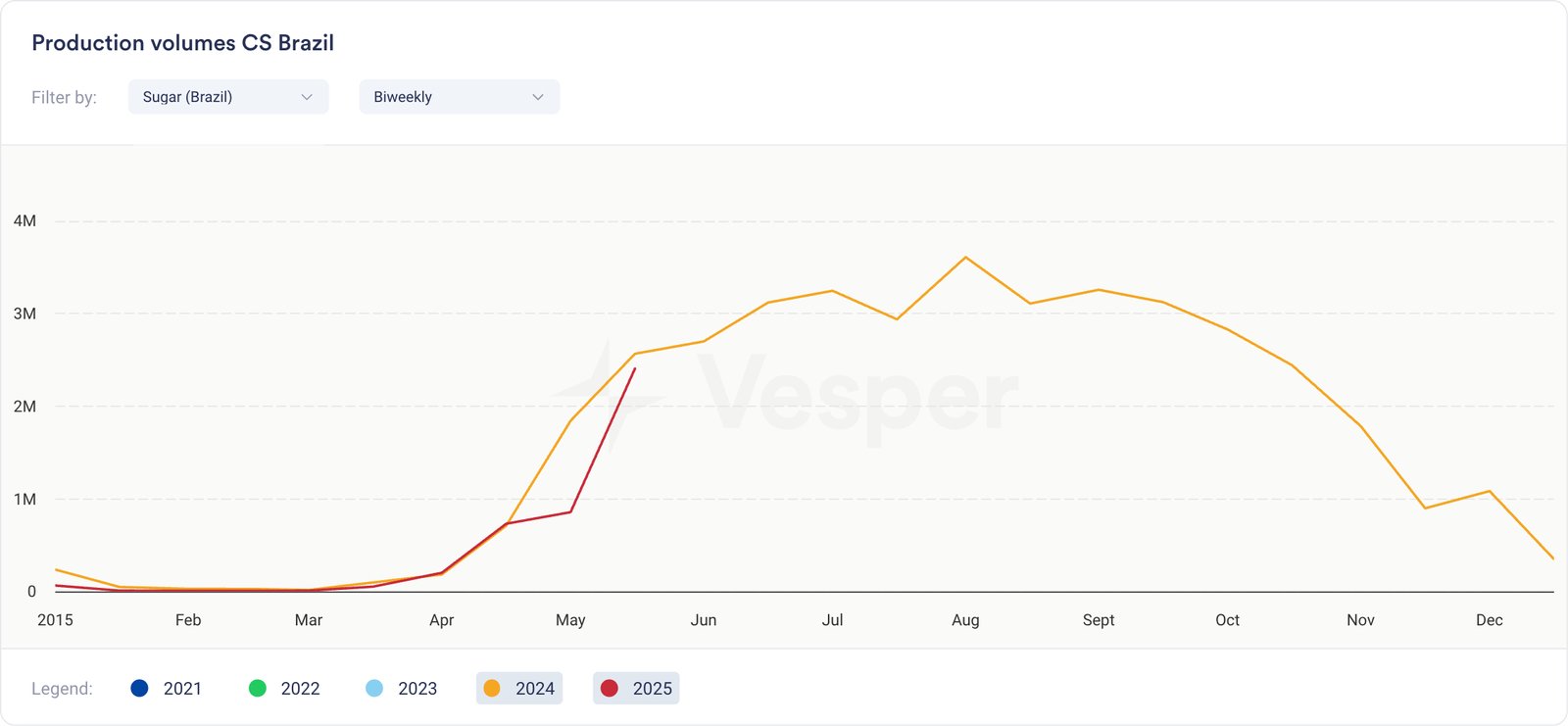Viewport: 1568px width, 726px height.
Task: Hide the 2024 series line
Action: [519, 689]
